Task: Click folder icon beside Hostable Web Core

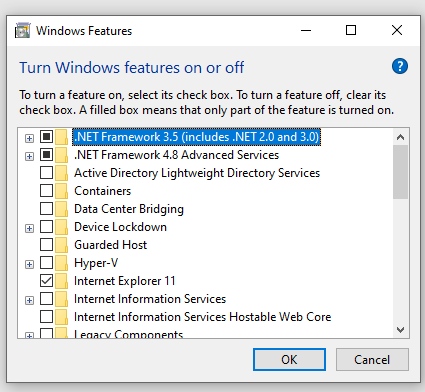Action: [61, 317]
